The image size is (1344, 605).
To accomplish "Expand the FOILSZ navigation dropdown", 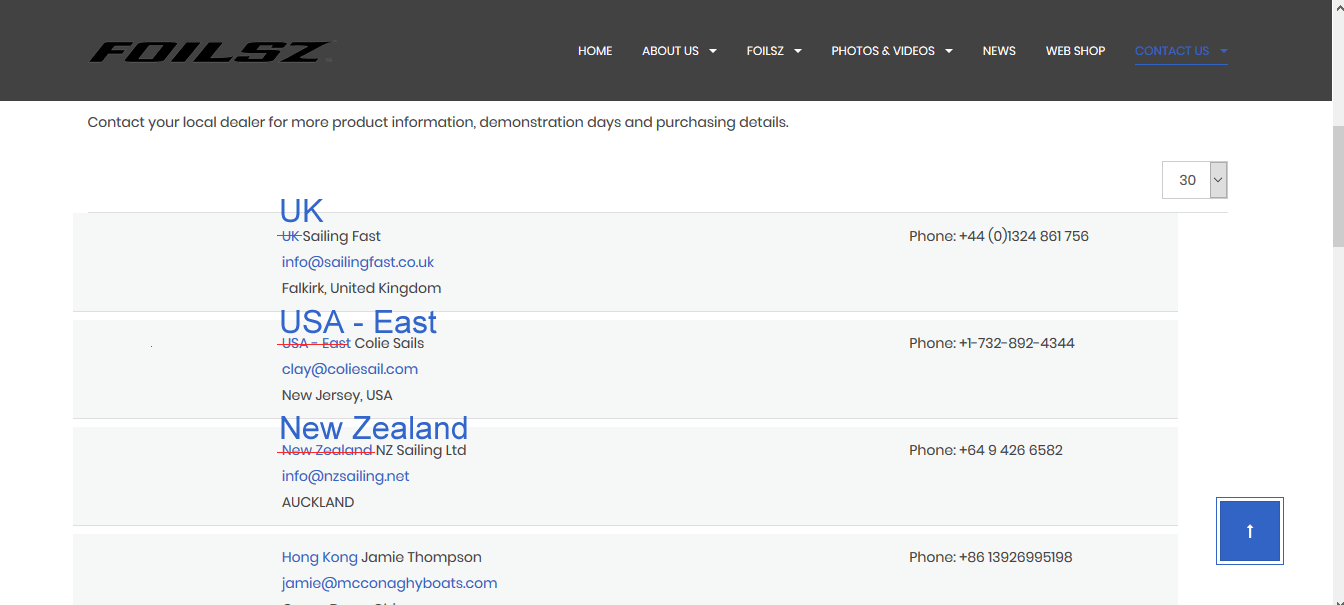I will point(774,51).
